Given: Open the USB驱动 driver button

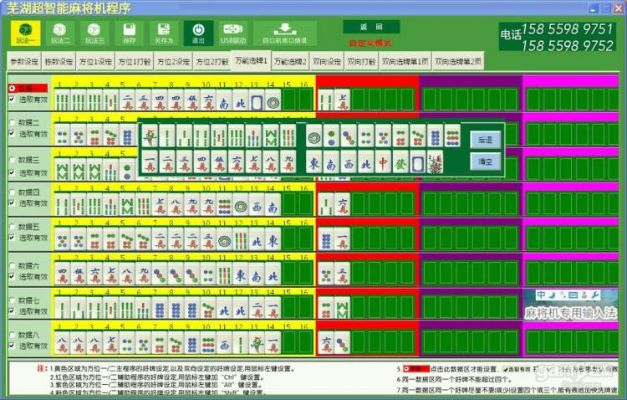Looking at the screenshot, I should (x=233, y=33).
